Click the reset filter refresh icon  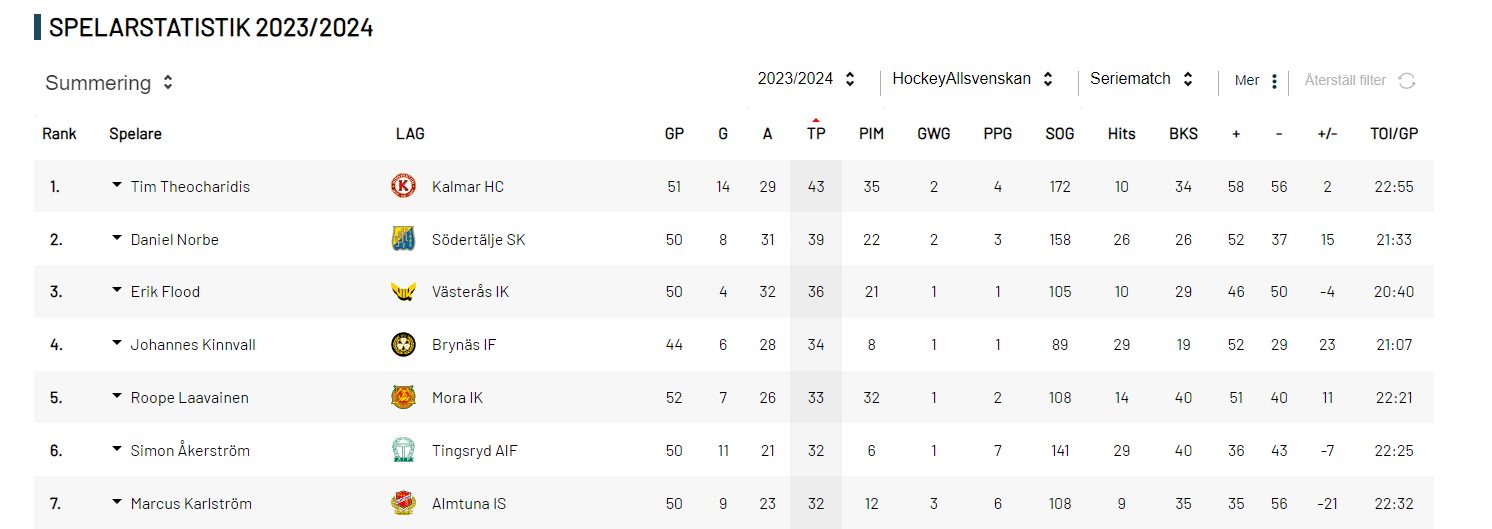coord(1407,81)
